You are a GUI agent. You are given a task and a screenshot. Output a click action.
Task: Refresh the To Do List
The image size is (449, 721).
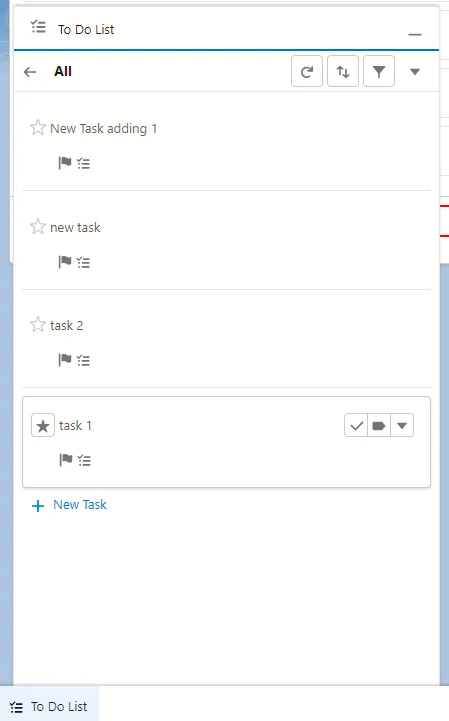point(307,71)
